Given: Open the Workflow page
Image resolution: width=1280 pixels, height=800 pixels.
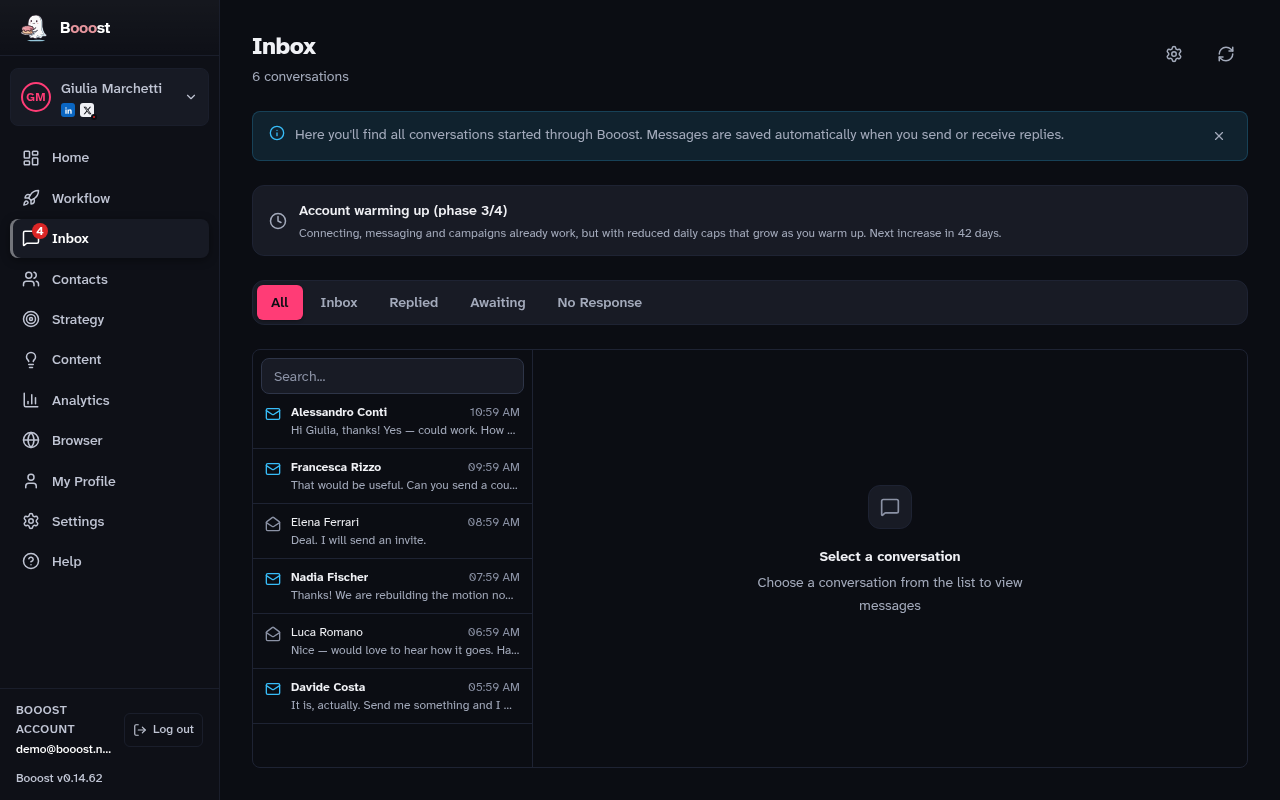Looking at the screenshot, I should (109, 198).
